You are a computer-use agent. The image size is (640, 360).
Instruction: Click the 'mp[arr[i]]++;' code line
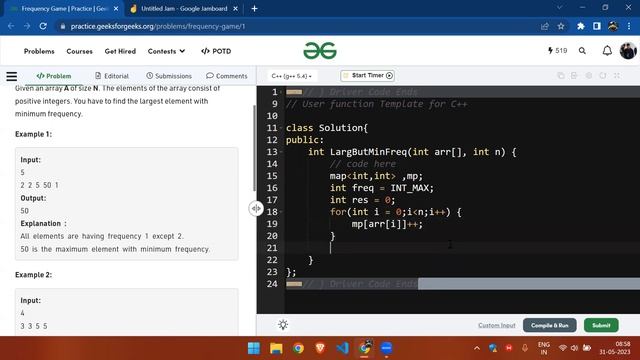pyautogui.click(x=387, y=224)
